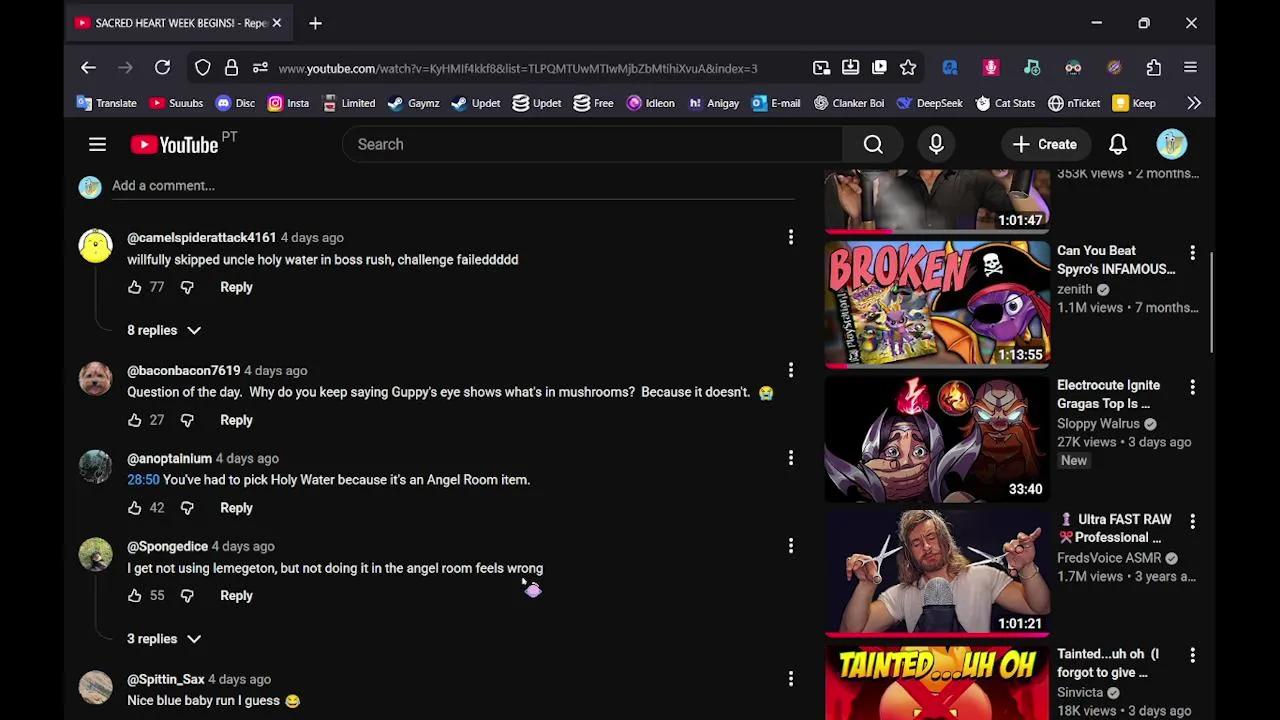Open YouTube notifications bell

(1118, 145)
